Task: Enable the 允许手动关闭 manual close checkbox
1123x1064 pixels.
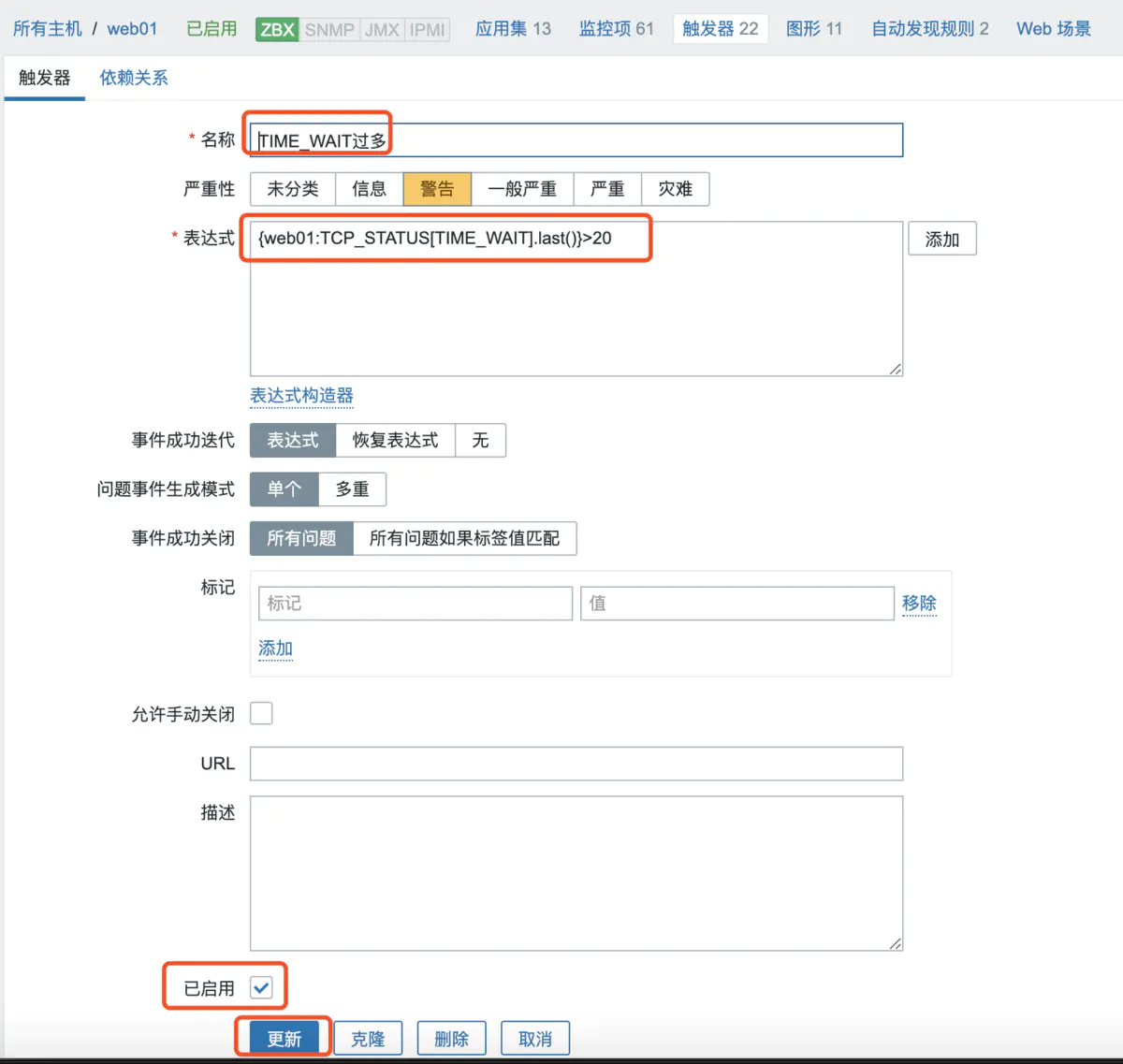Action: click(x=261, y=713)
